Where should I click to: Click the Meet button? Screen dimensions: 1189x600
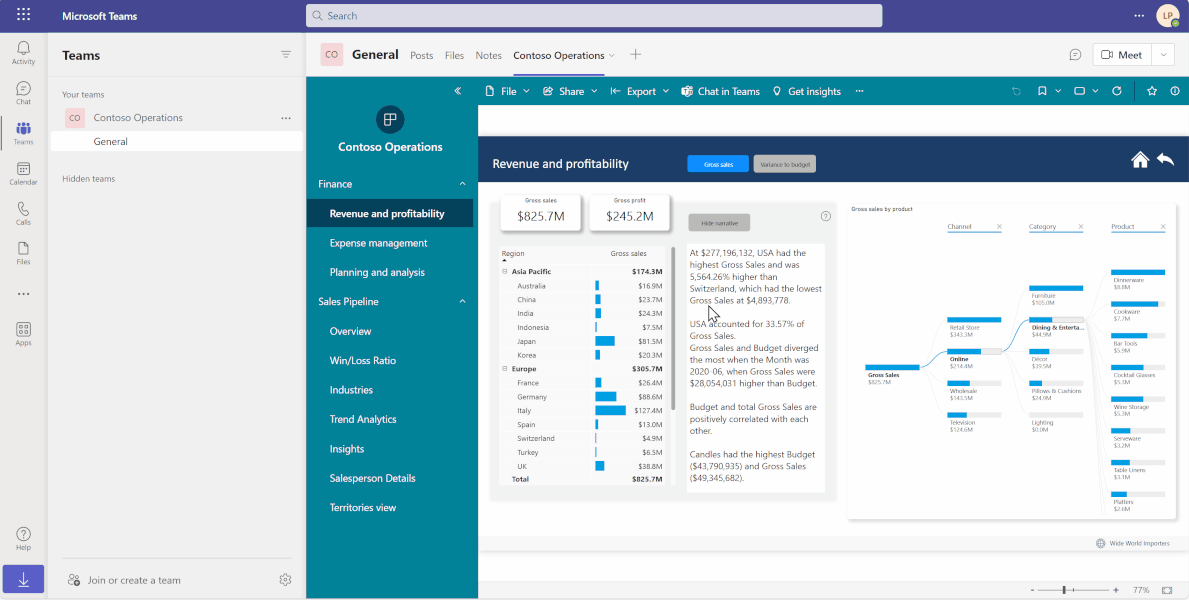coord(1122,55)
